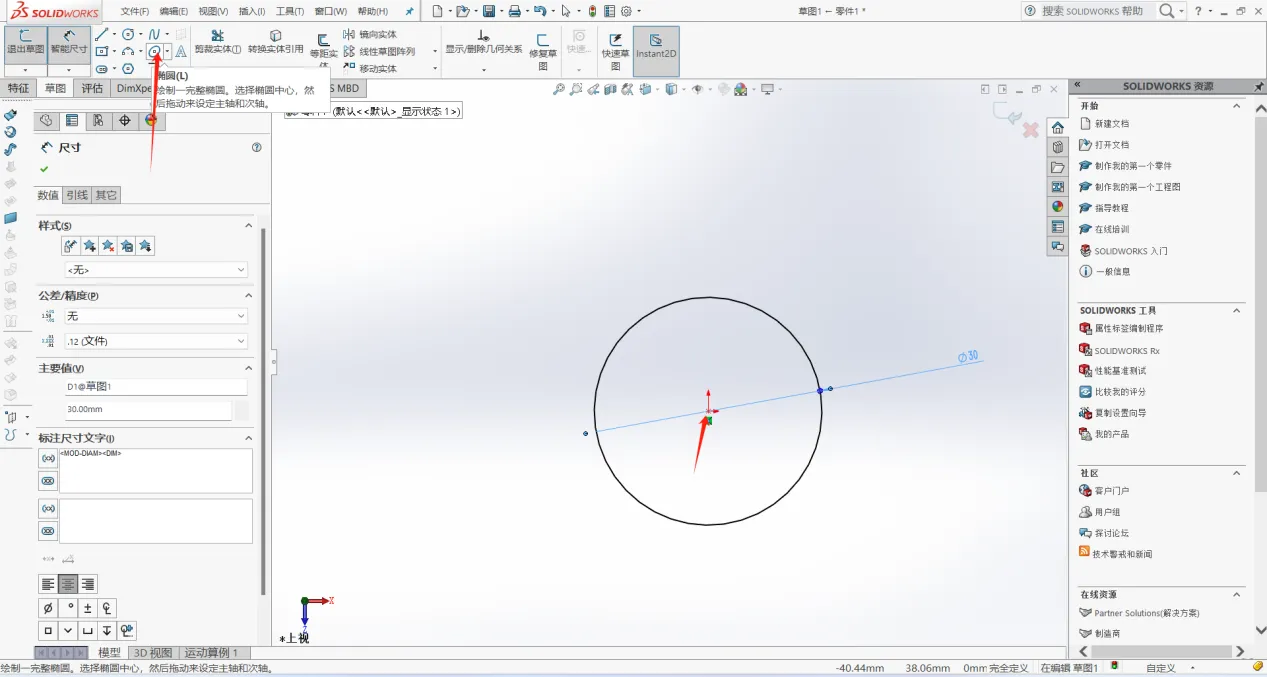Click Convert Entities (转换实体引用) tool
The image size is (1267, 677).
click(275, 41)
